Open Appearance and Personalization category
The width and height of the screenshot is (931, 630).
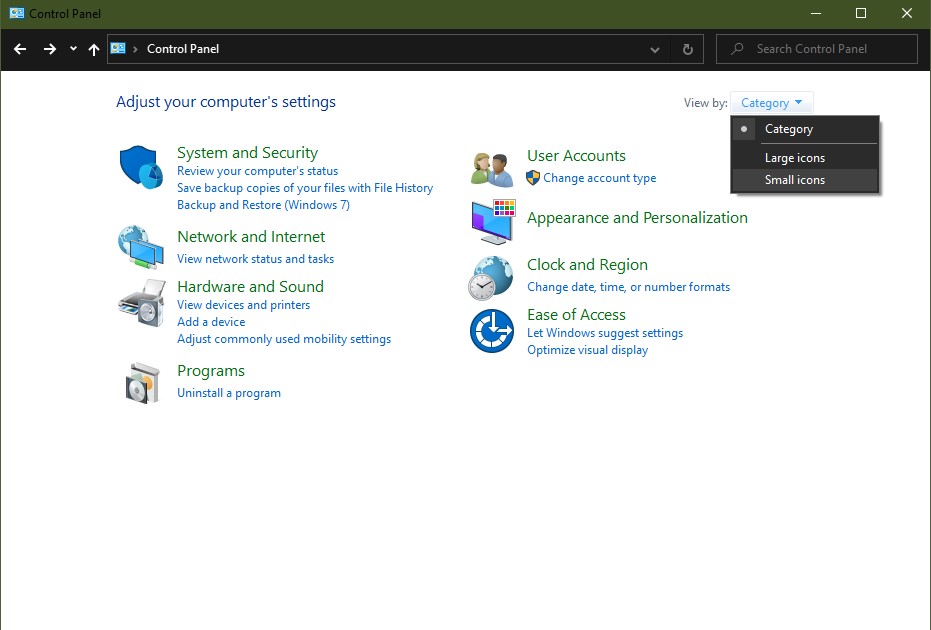pyautogui.click(x=638, y=218)
